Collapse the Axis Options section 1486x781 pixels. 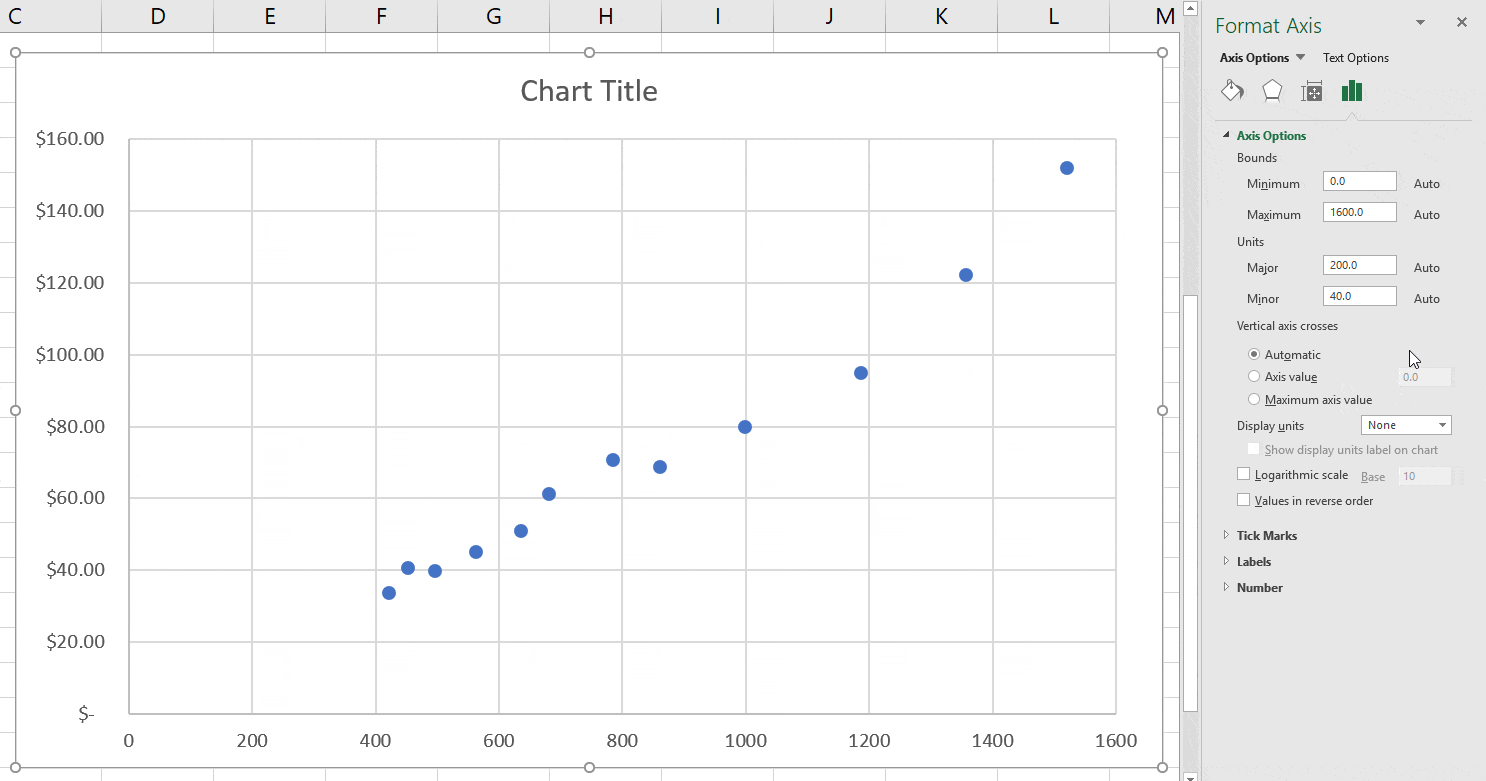coord(1228,135)
